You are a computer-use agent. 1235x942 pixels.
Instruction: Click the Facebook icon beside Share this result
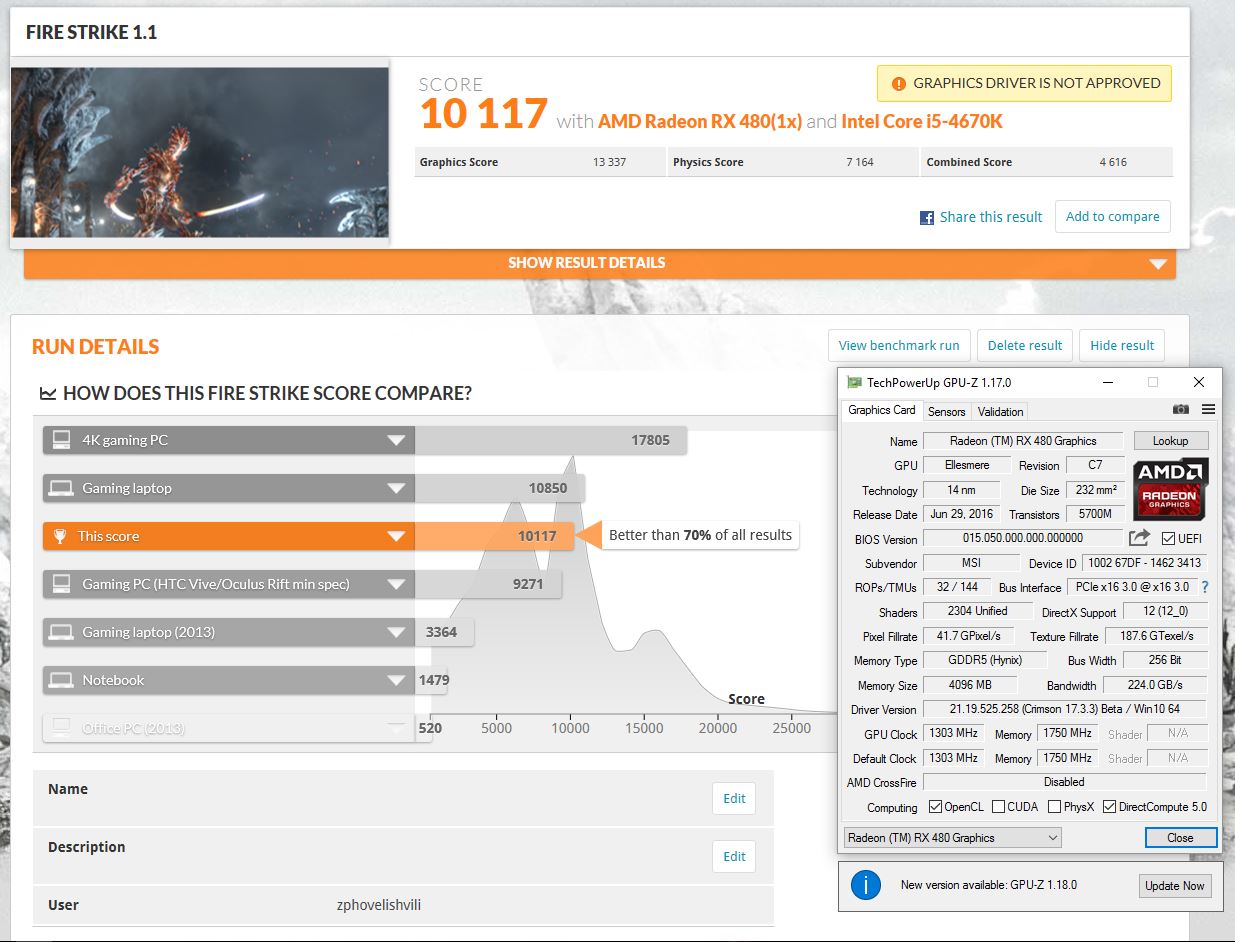(926, 217)
